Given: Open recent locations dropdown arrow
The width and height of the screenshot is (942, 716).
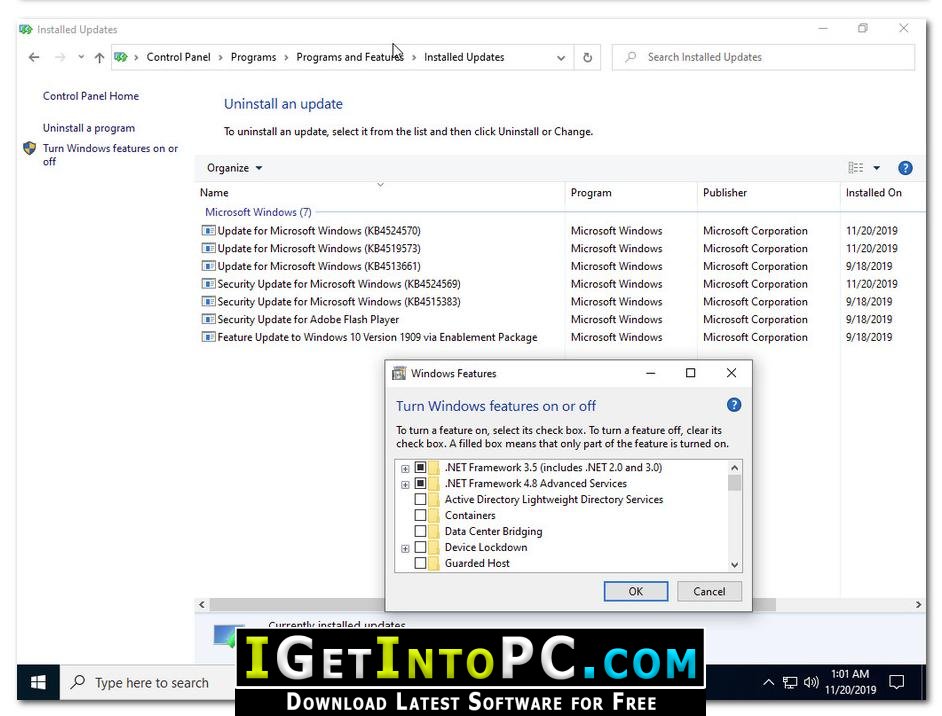Looking at the screenshot, I should (81, 57).
